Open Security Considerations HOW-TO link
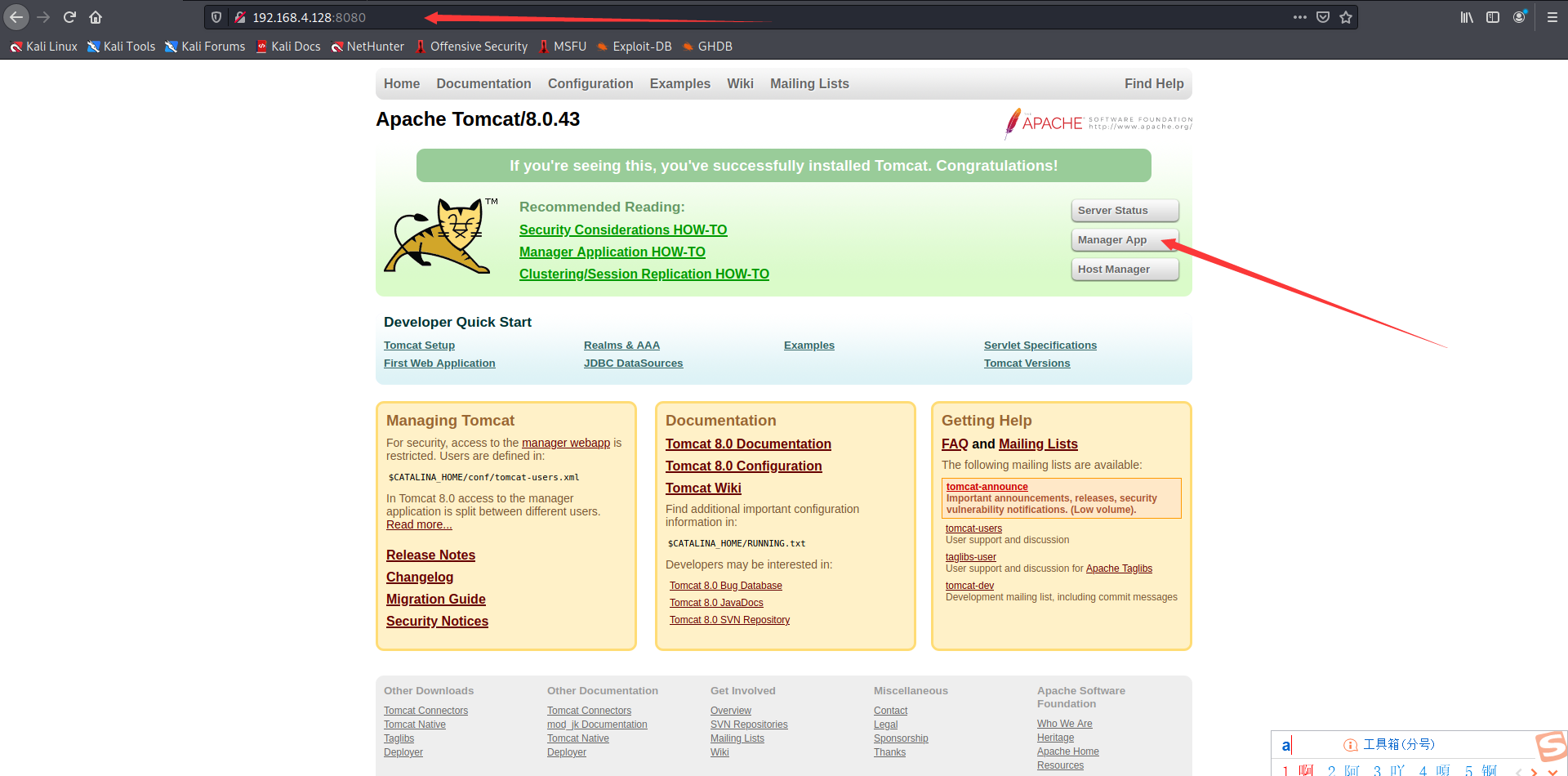This screenshot has height=776, width=1568. [623, 230]
